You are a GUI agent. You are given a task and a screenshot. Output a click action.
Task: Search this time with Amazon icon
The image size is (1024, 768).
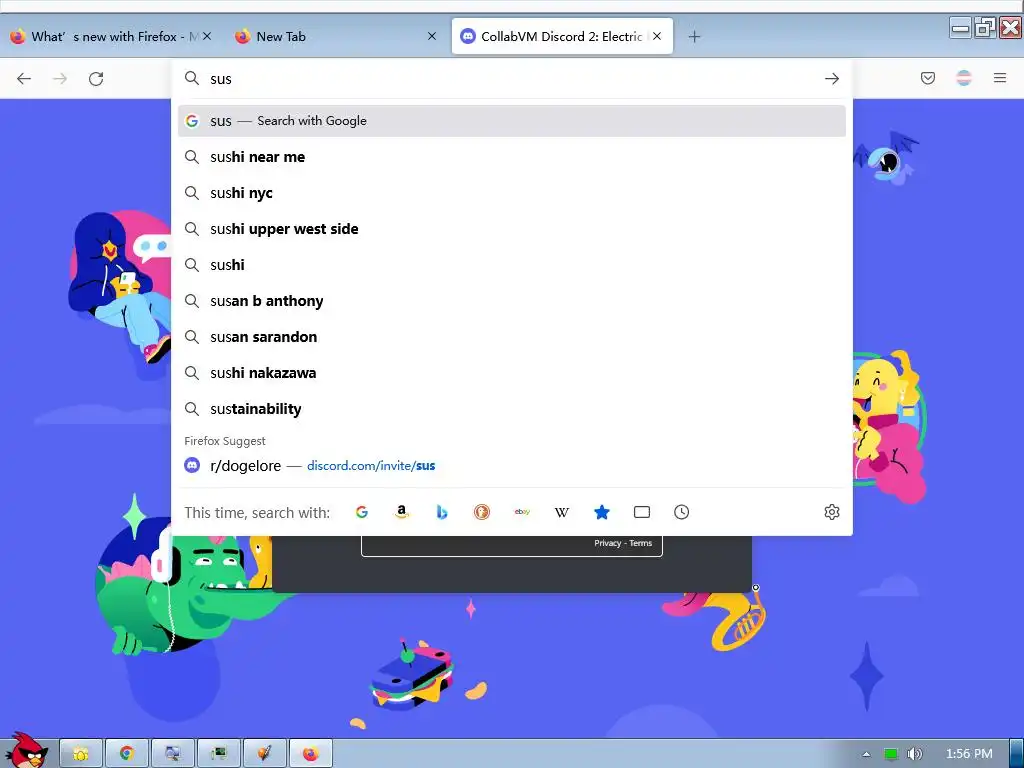point(402,512)
